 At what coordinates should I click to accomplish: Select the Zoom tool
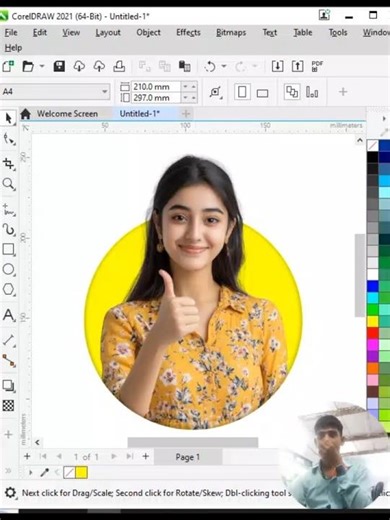point(8,184)
